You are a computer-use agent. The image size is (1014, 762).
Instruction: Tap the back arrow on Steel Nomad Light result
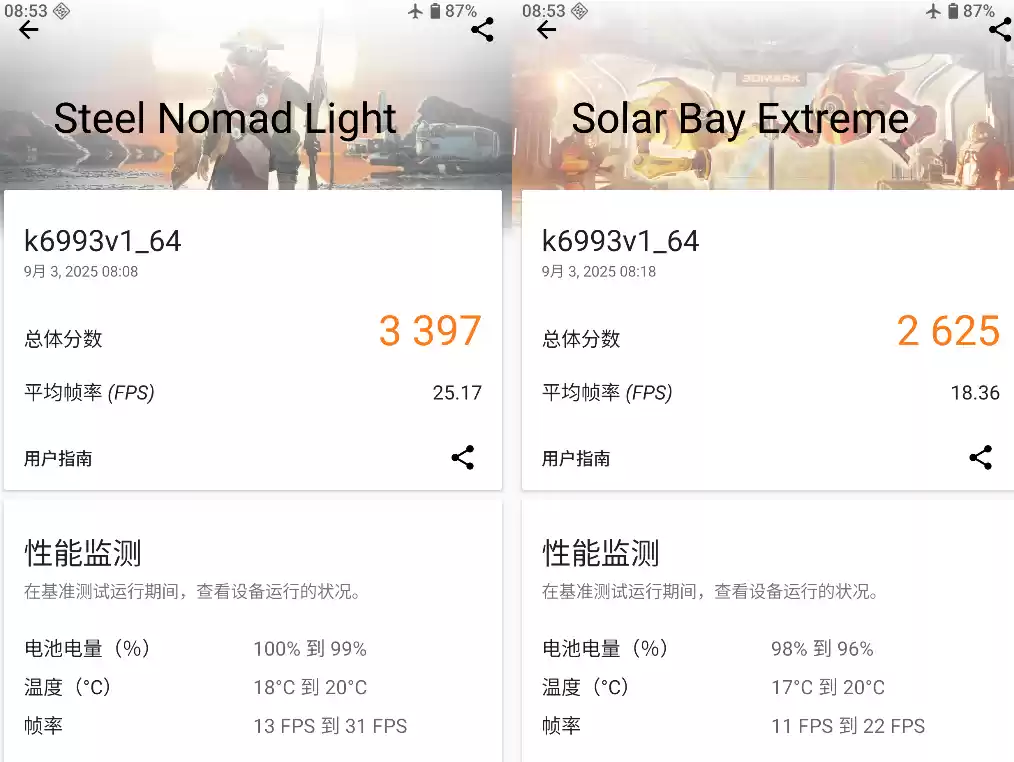point(28,30)
